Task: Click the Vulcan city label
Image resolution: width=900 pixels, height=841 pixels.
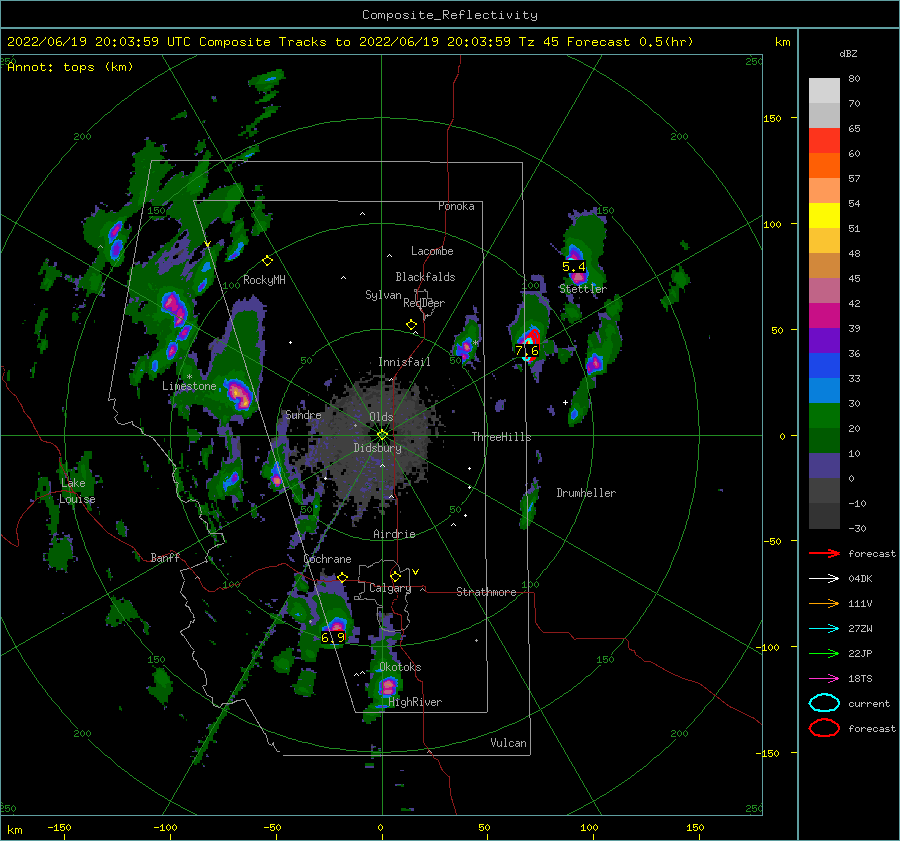Action: [508, 743]
